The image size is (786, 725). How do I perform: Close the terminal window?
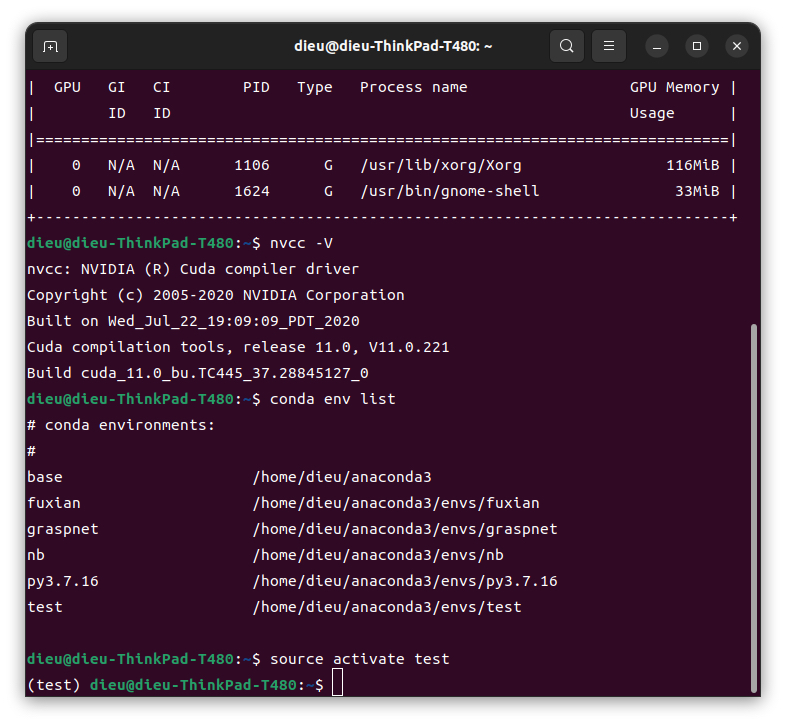pyautogui.click(x=736, y=47)
